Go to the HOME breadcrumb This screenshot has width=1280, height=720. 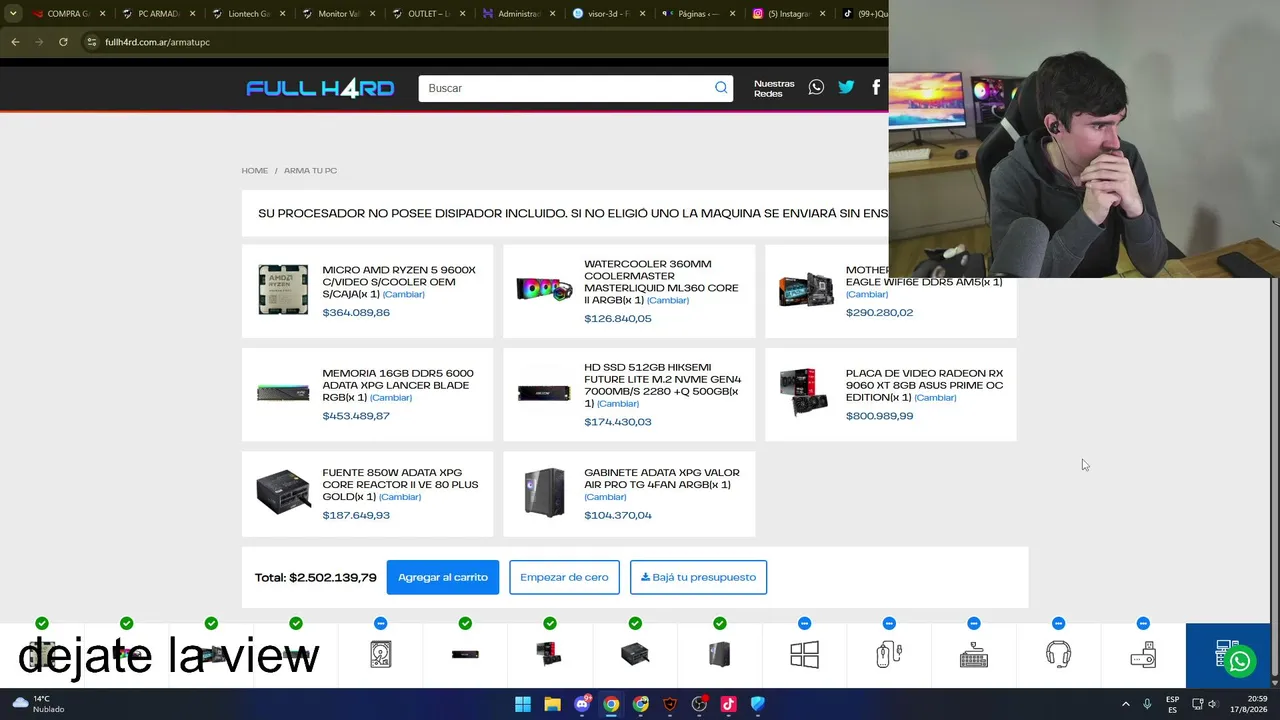pyautogui.click(x=254, y=171)
